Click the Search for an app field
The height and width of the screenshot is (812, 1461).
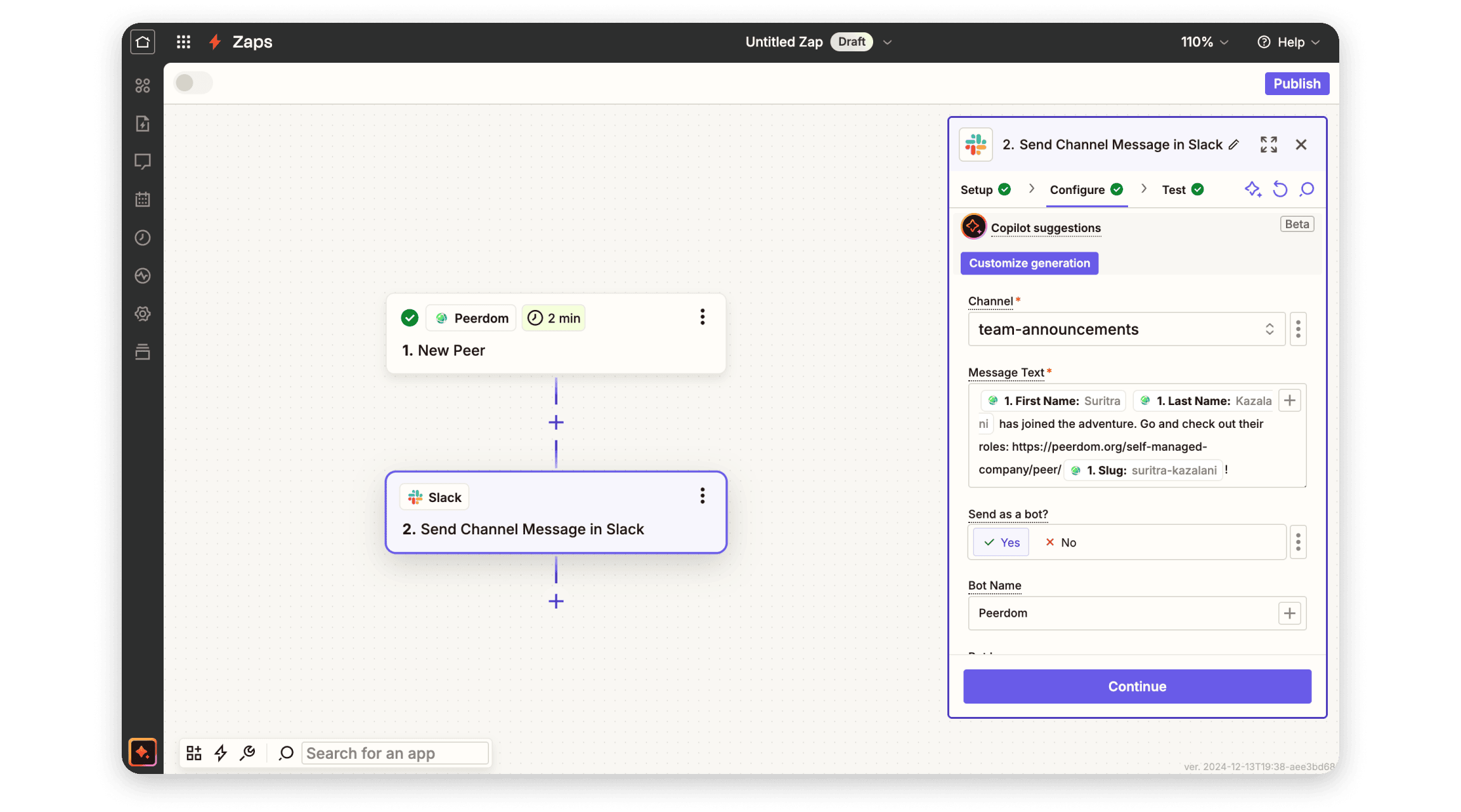tap(394, 753)
